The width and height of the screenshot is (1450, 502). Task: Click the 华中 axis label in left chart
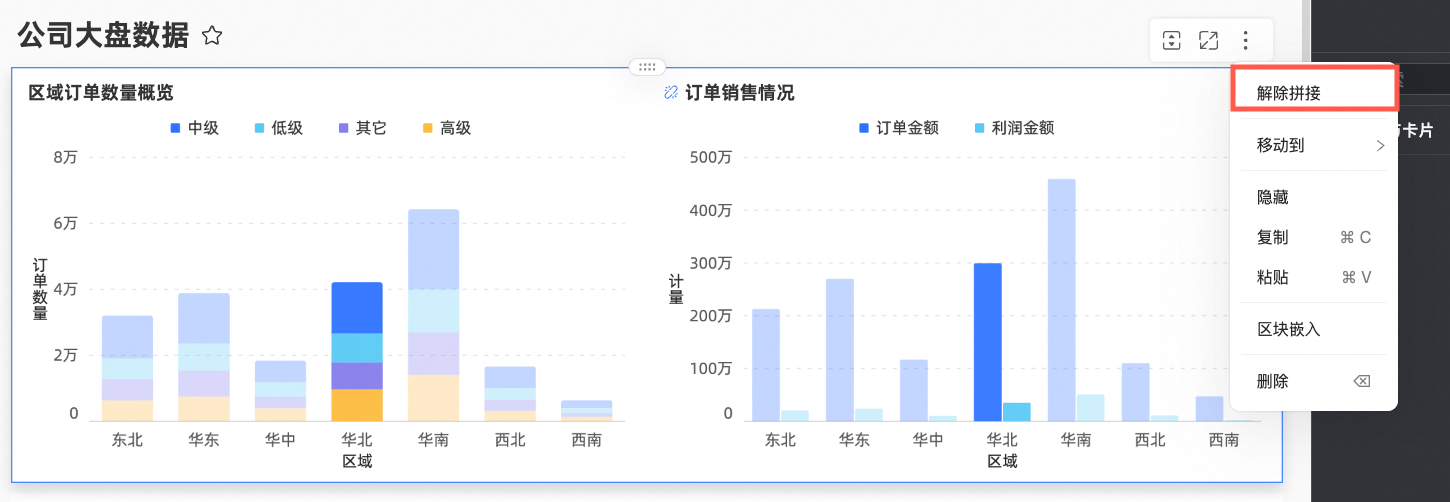[x=280, y=440]
